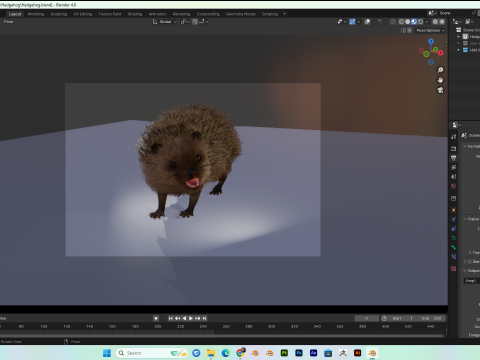Click the blue Z axis on gizmo
Viewport: 480px width, 360px height.
click(431, 41)
